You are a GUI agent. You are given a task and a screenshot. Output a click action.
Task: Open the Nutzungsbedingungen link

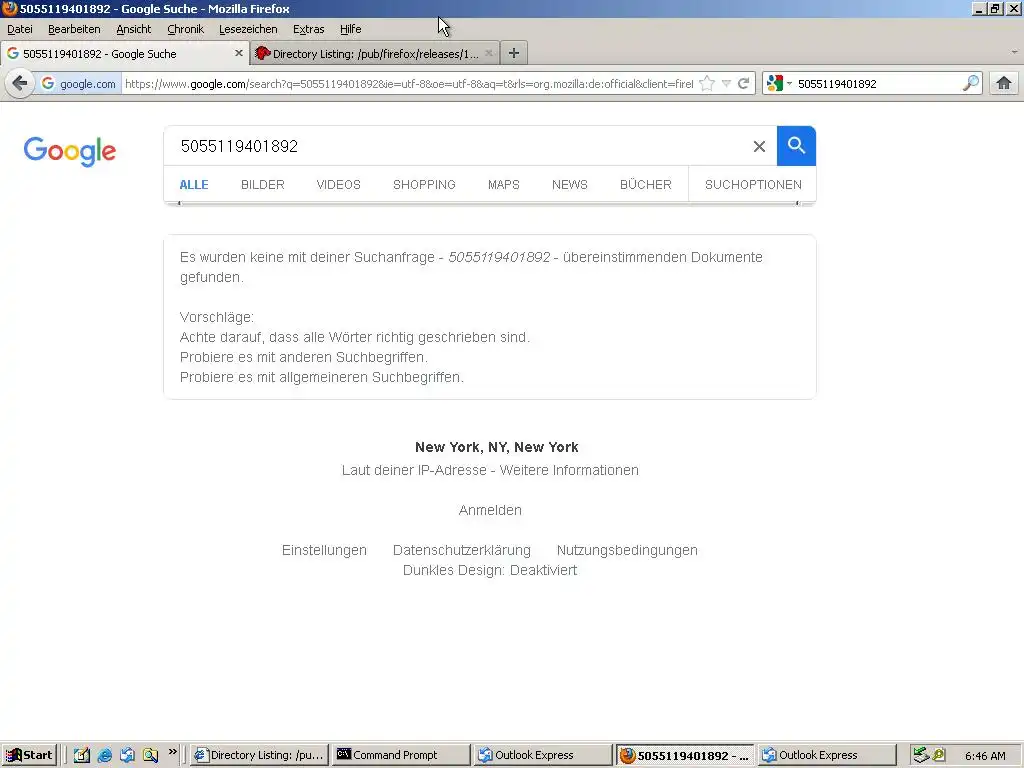point(627,550)
